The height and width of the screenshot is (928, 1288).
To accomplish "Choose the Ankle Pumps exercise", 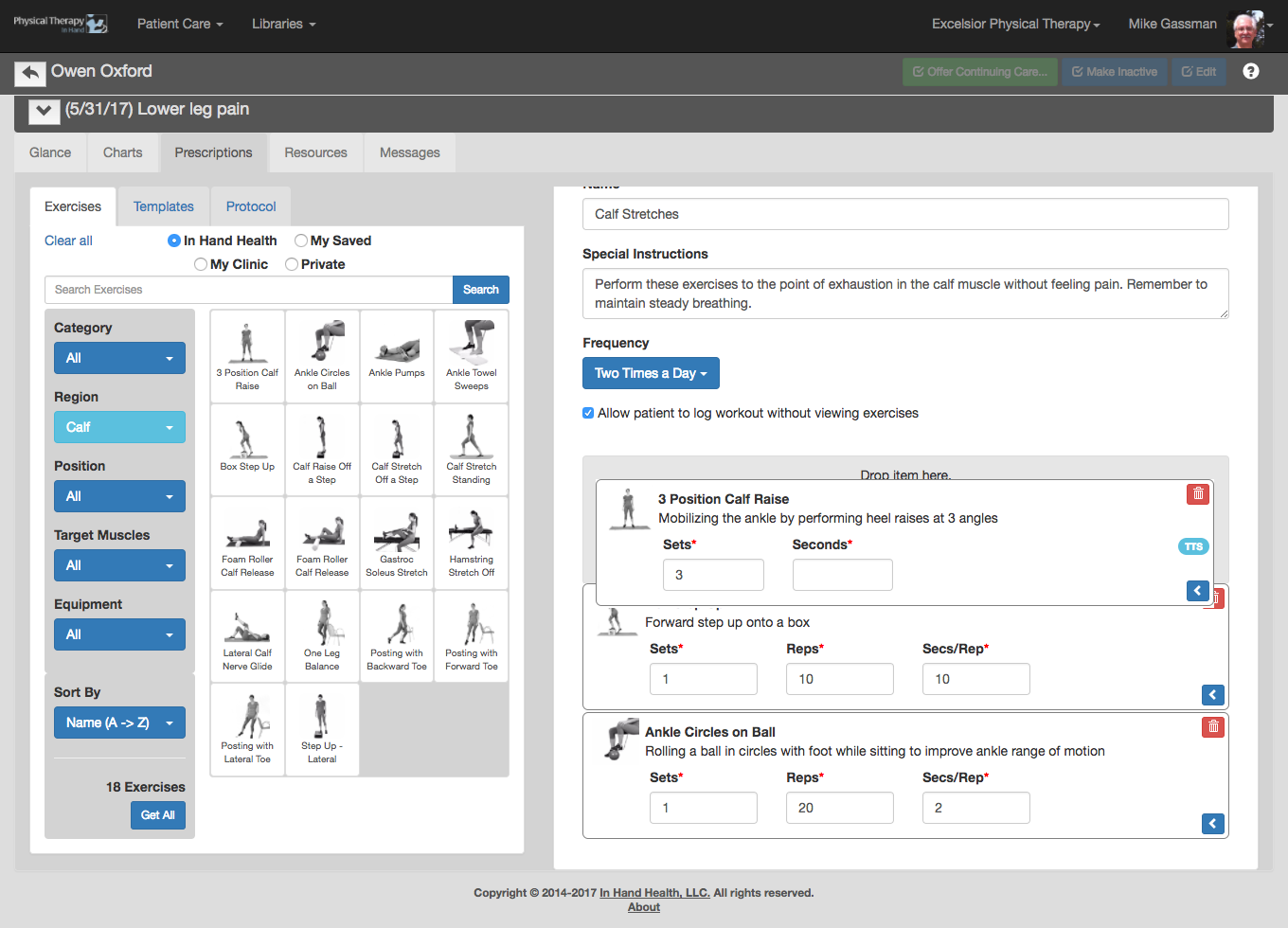I will coord(397,356).
